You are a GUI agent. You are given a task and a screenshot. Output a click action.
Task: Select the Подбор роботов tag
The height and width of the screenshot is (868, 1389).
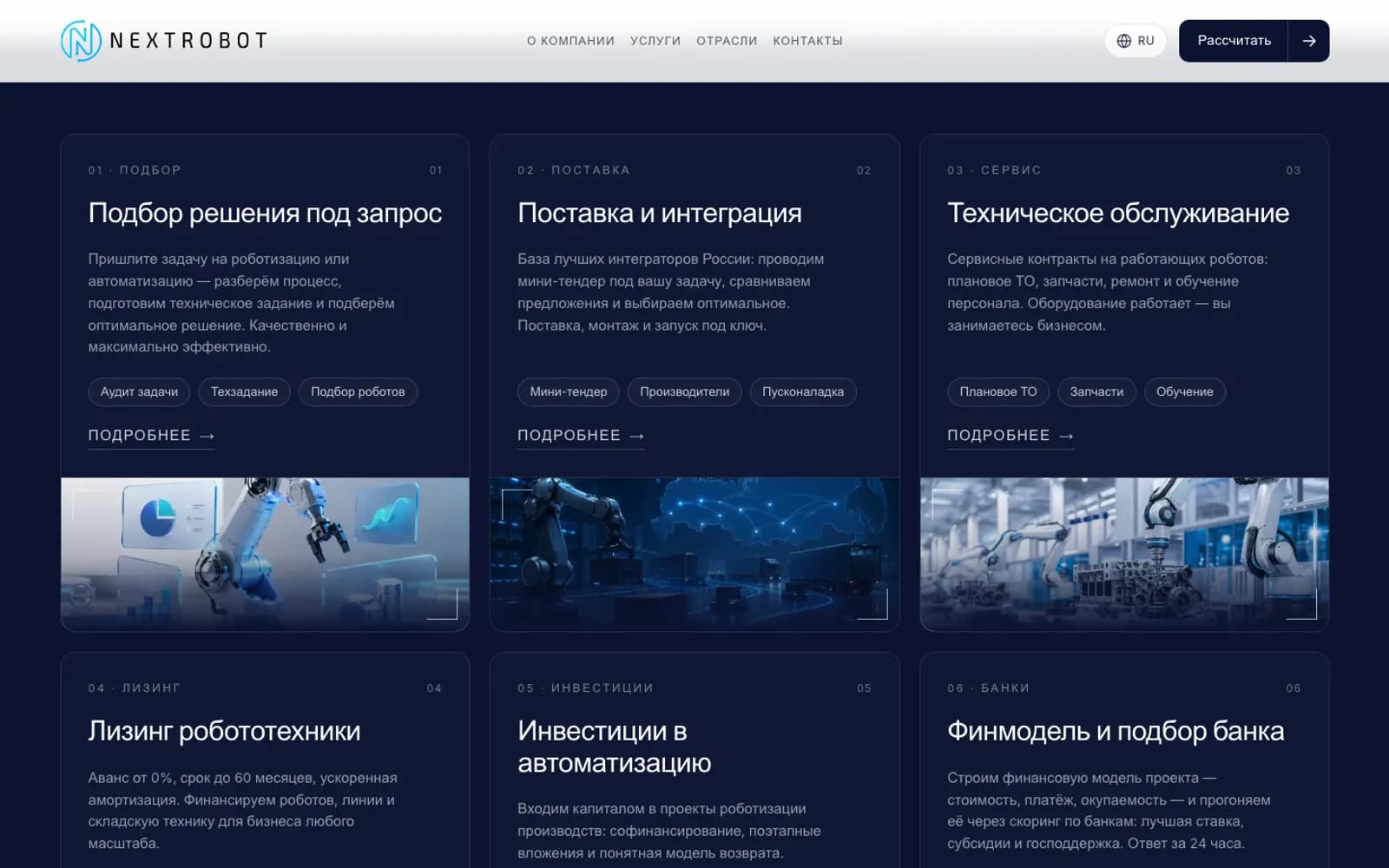tap(358, 391)
